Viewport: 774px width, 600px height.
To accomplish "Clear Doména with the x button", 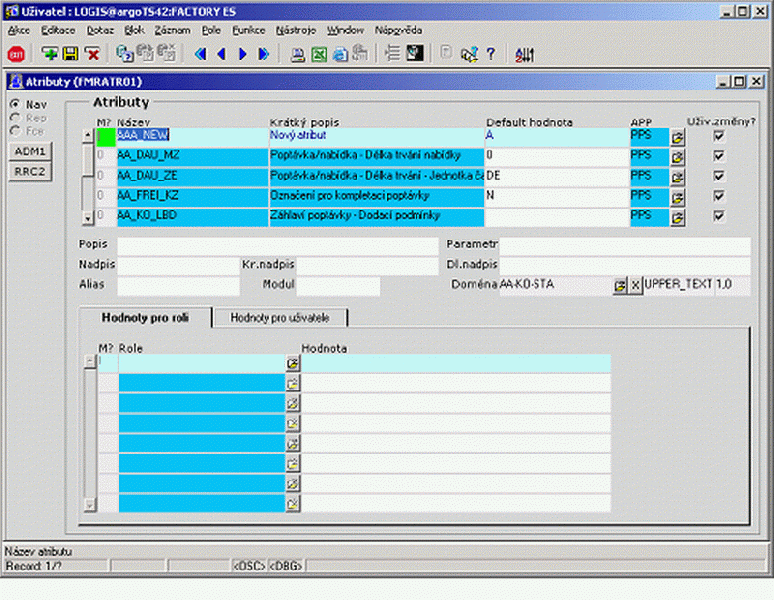I will pos(635,285).
